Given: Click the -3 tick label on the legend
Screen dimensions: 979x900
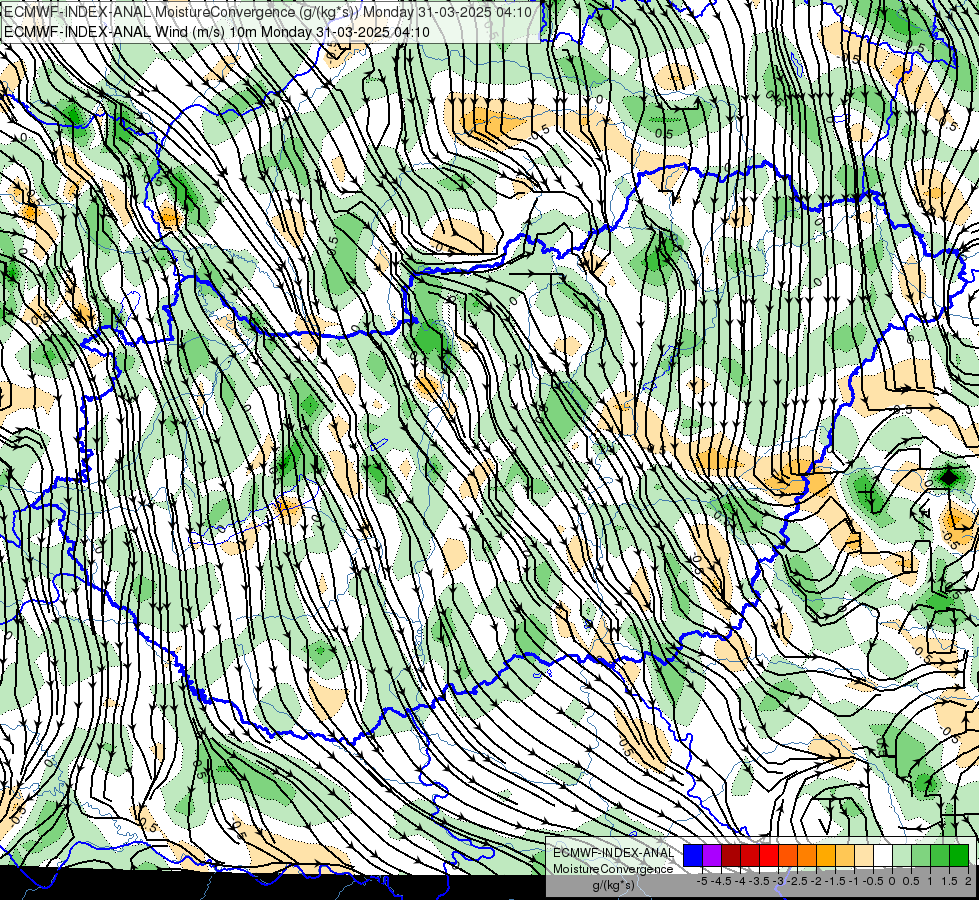Looking at the screenshot, I should [x=779, y=881].
